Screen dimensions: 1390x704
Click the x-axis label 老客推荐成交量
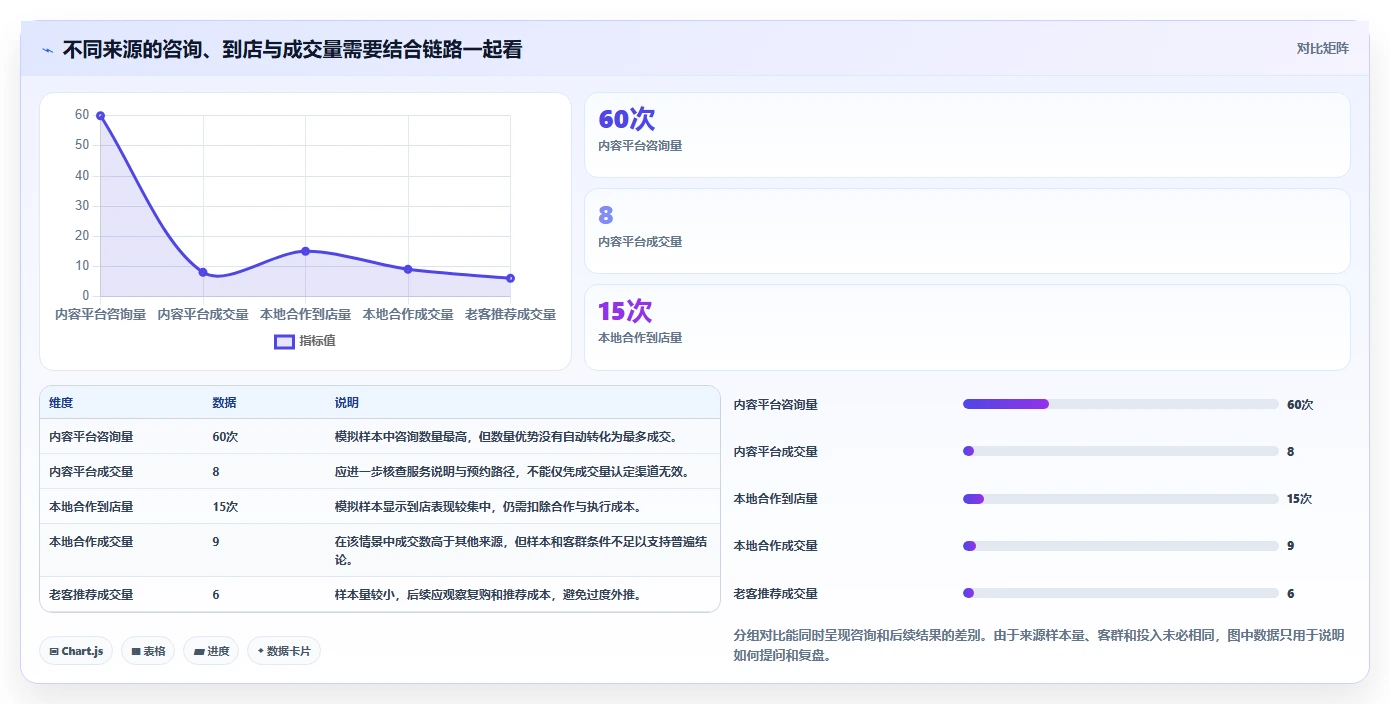pos(510,314)
